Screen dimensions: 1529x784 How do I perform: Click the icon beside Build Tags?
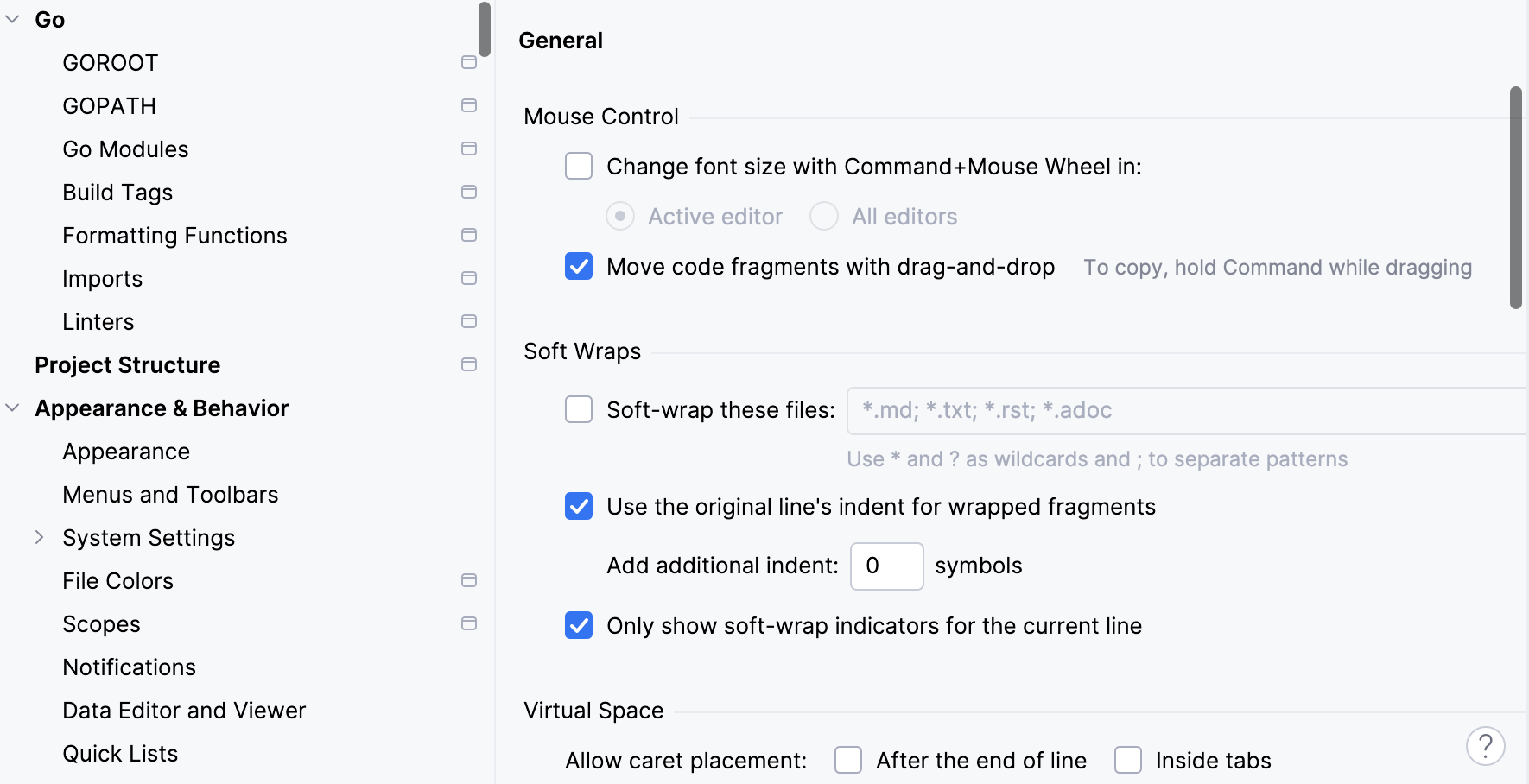click(x=469, y=192)
